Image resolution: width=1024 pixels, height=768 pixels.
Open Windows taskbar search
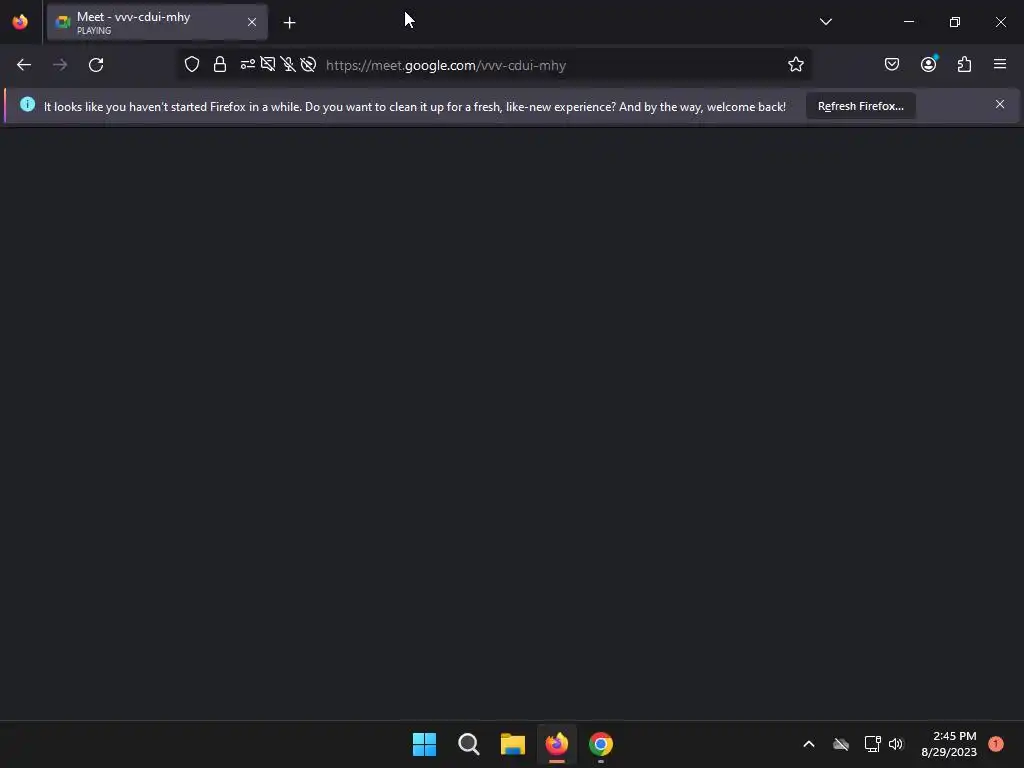point(469,744)
